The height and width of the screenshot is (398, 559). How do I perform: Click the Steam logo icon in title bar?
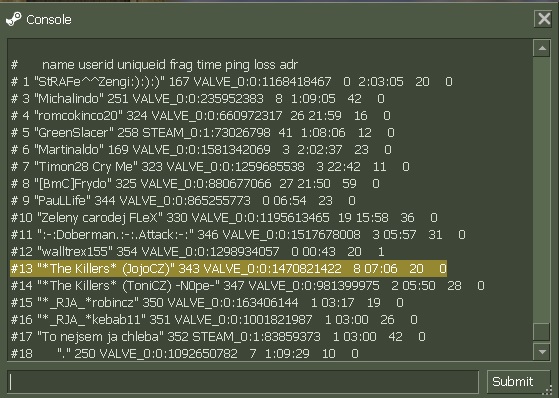pyautogui.click(x=13, y=19)
